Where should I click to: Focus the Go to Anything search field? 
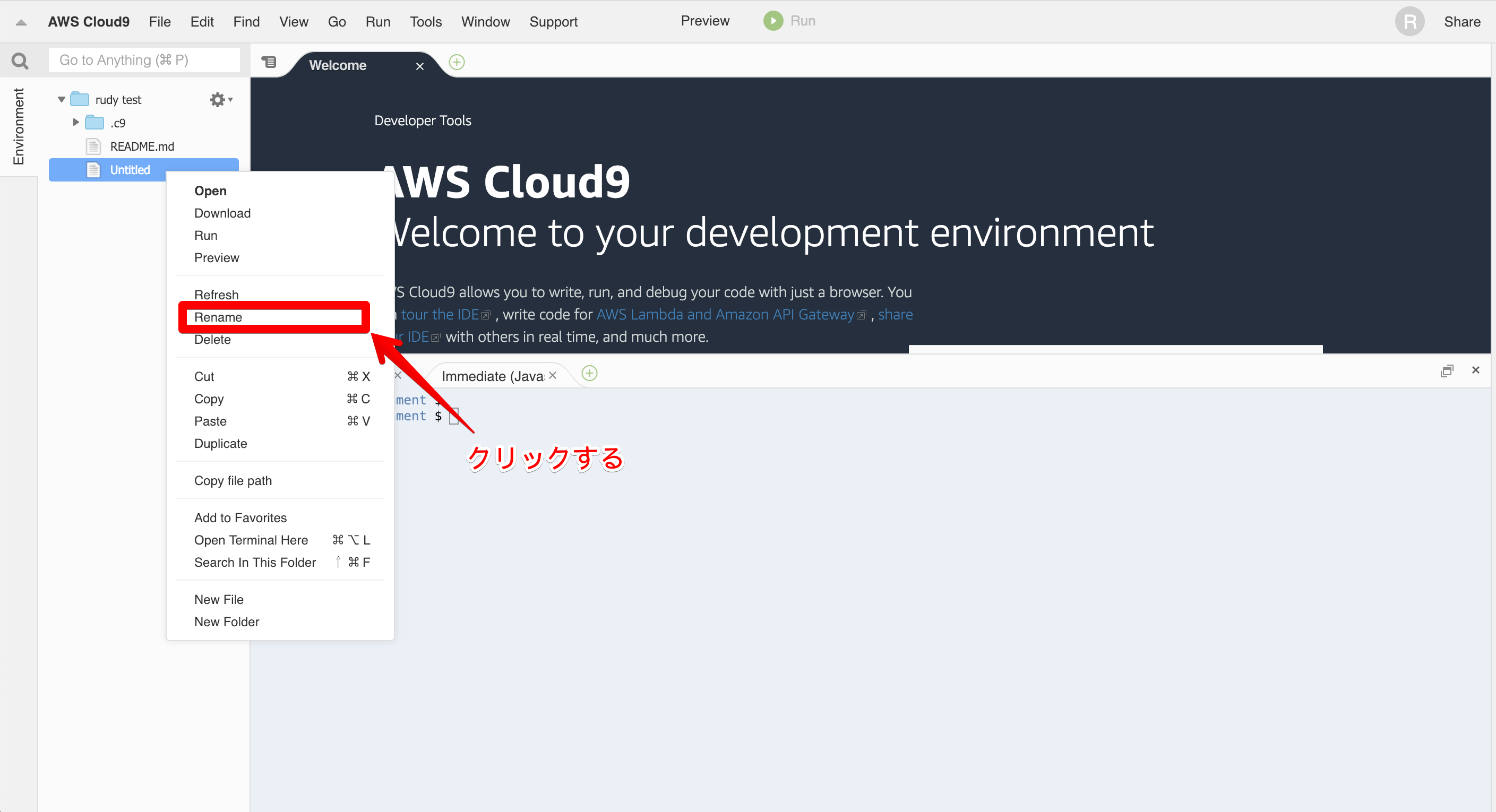[x=144, y=61]
